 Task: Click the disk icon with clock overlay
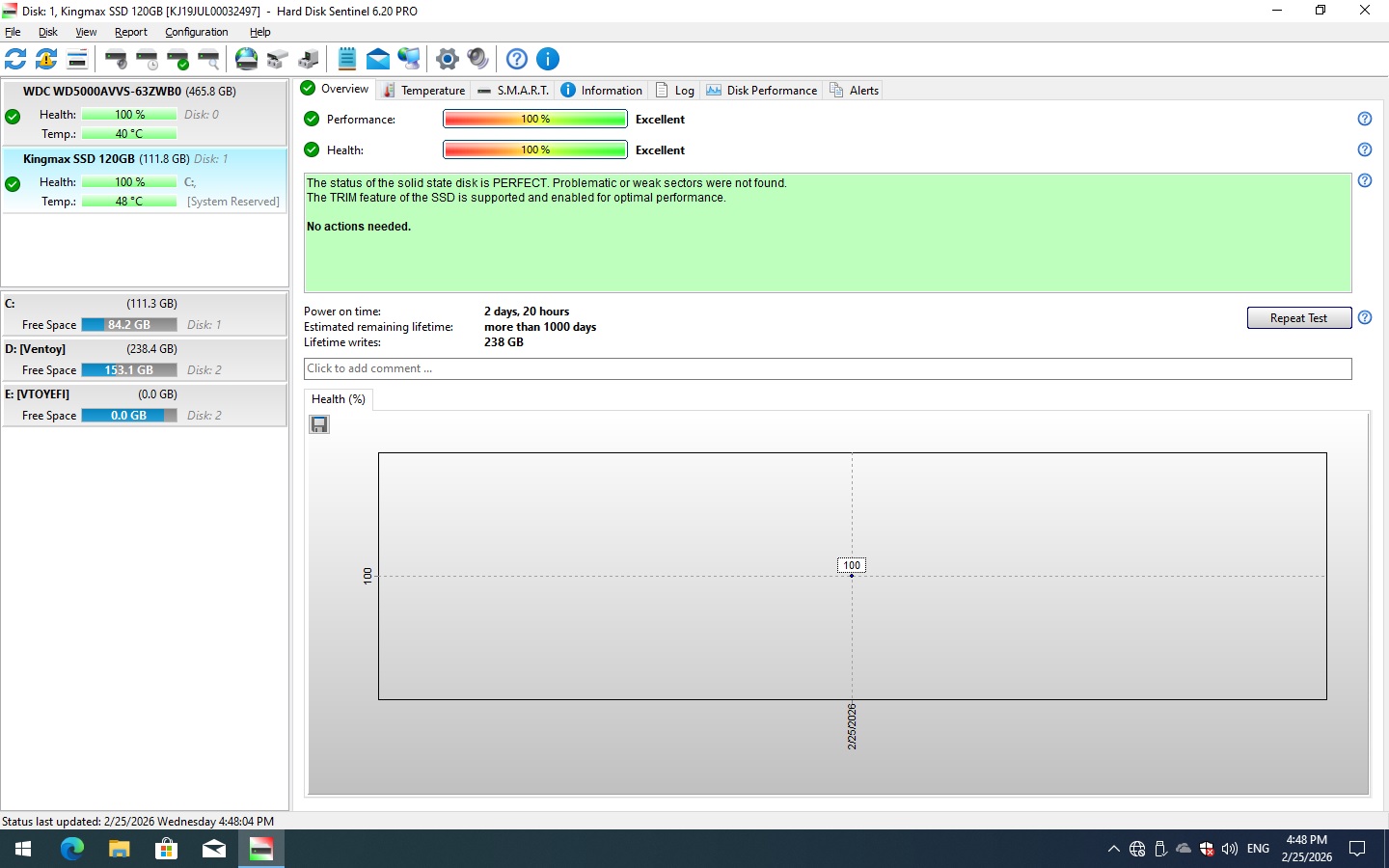(147, 59)
